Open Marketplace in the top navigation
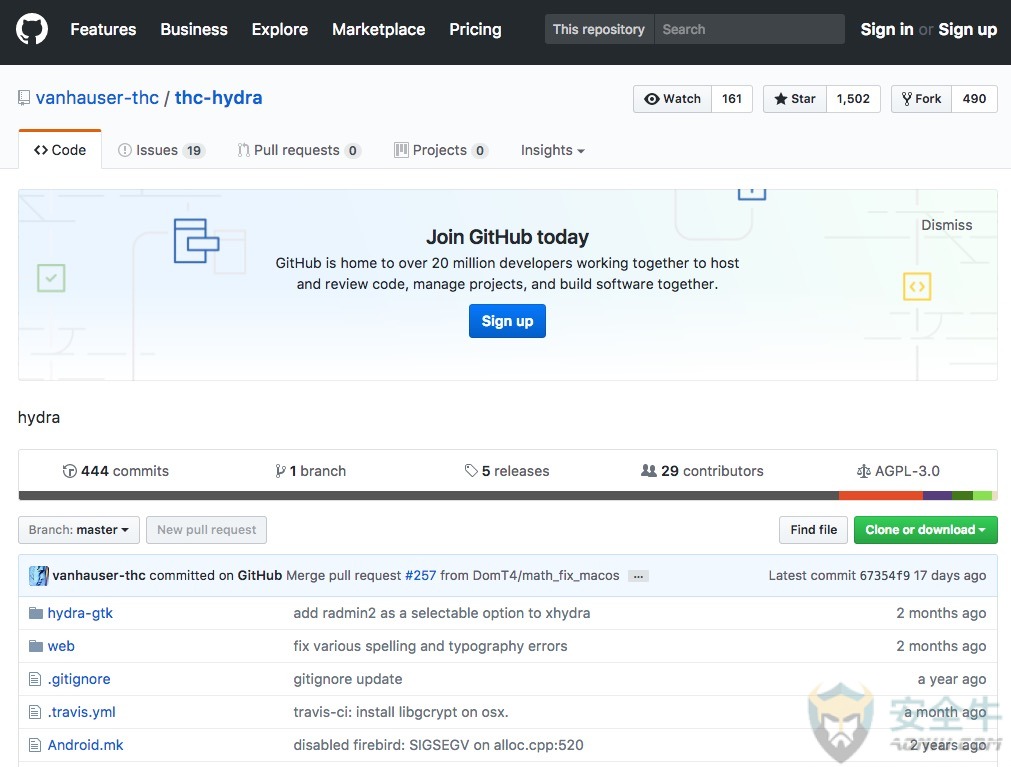1011x767 pixels. pyautogui.click(x=378, y=30)
